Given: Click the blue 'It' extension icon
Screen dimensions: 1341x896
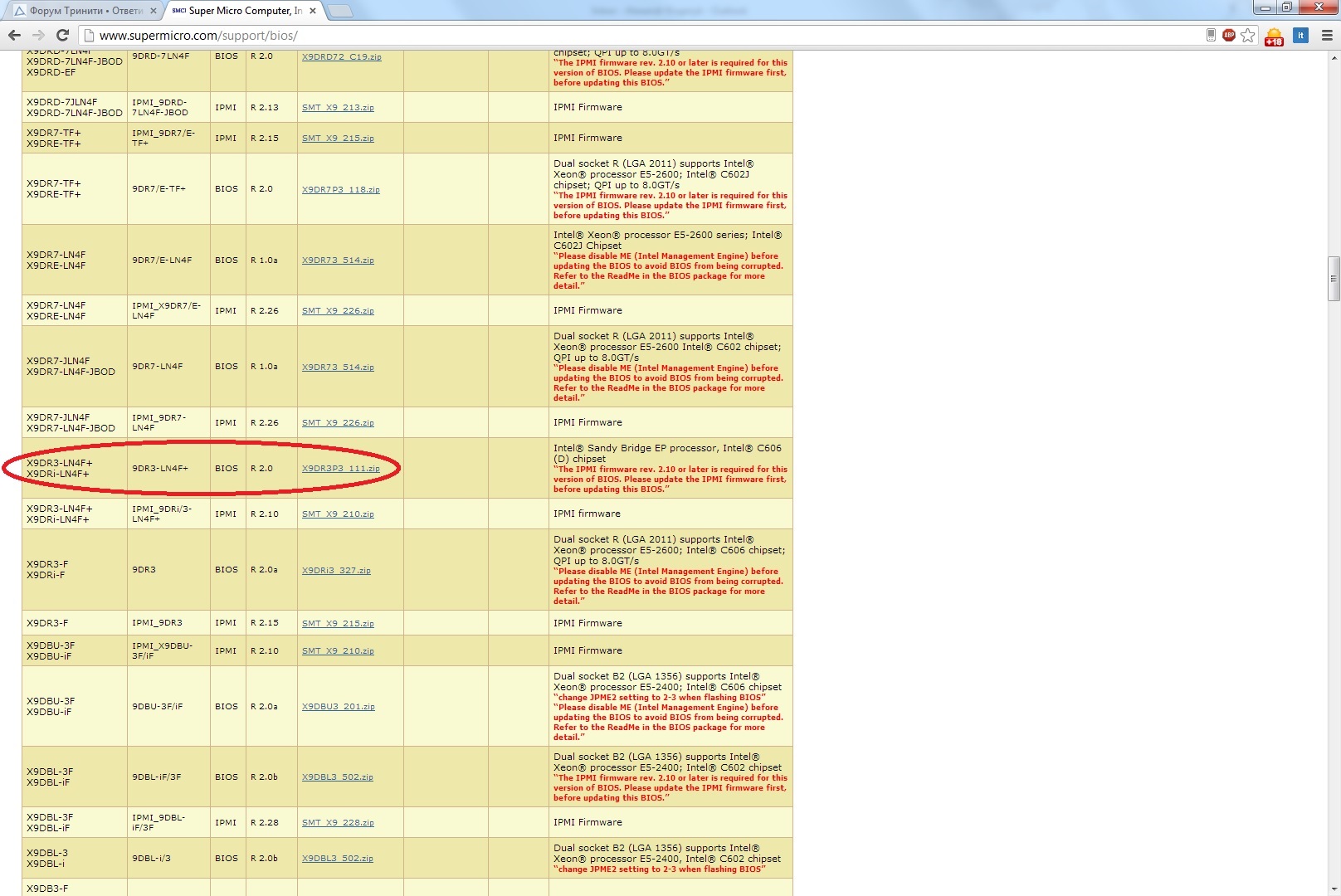Looking at the screenshot, I should 1300,35.
